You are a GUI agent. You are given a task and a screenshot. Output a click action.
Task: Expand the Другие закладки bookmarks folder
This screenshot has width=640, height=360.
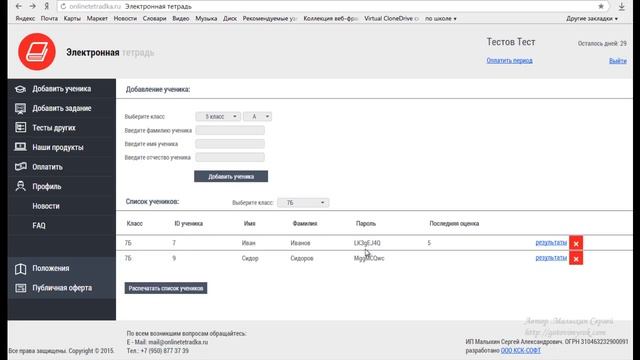pyautogui.click(x=592, y=19)
